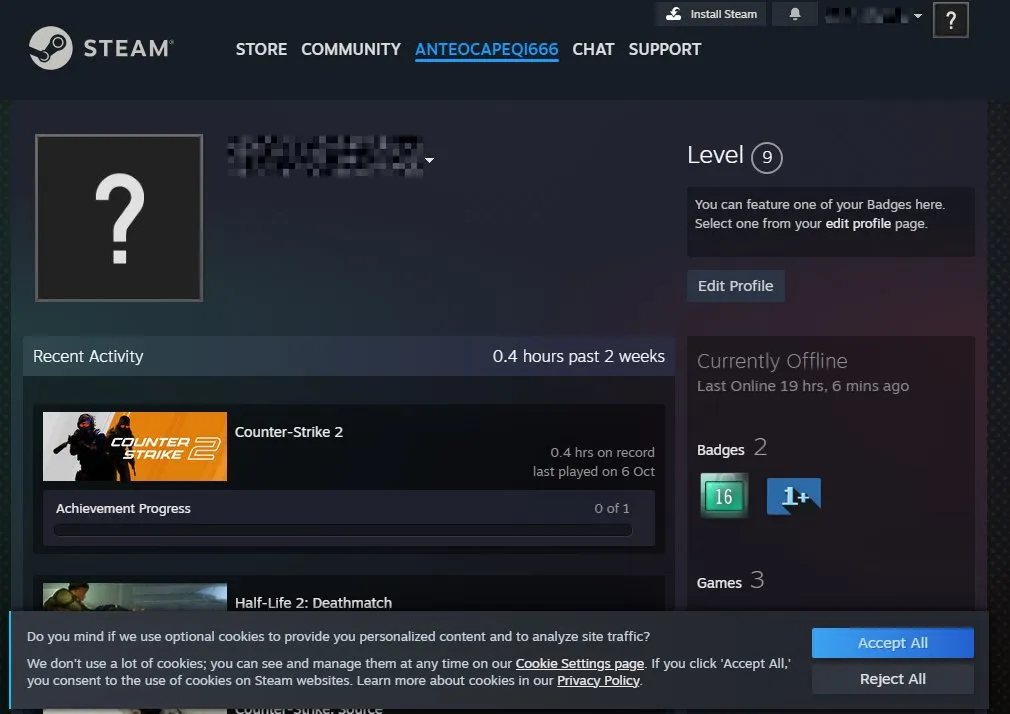Click the Currently Offline status text
Viewport: 1010px width, 714px height.
[772, 361]
